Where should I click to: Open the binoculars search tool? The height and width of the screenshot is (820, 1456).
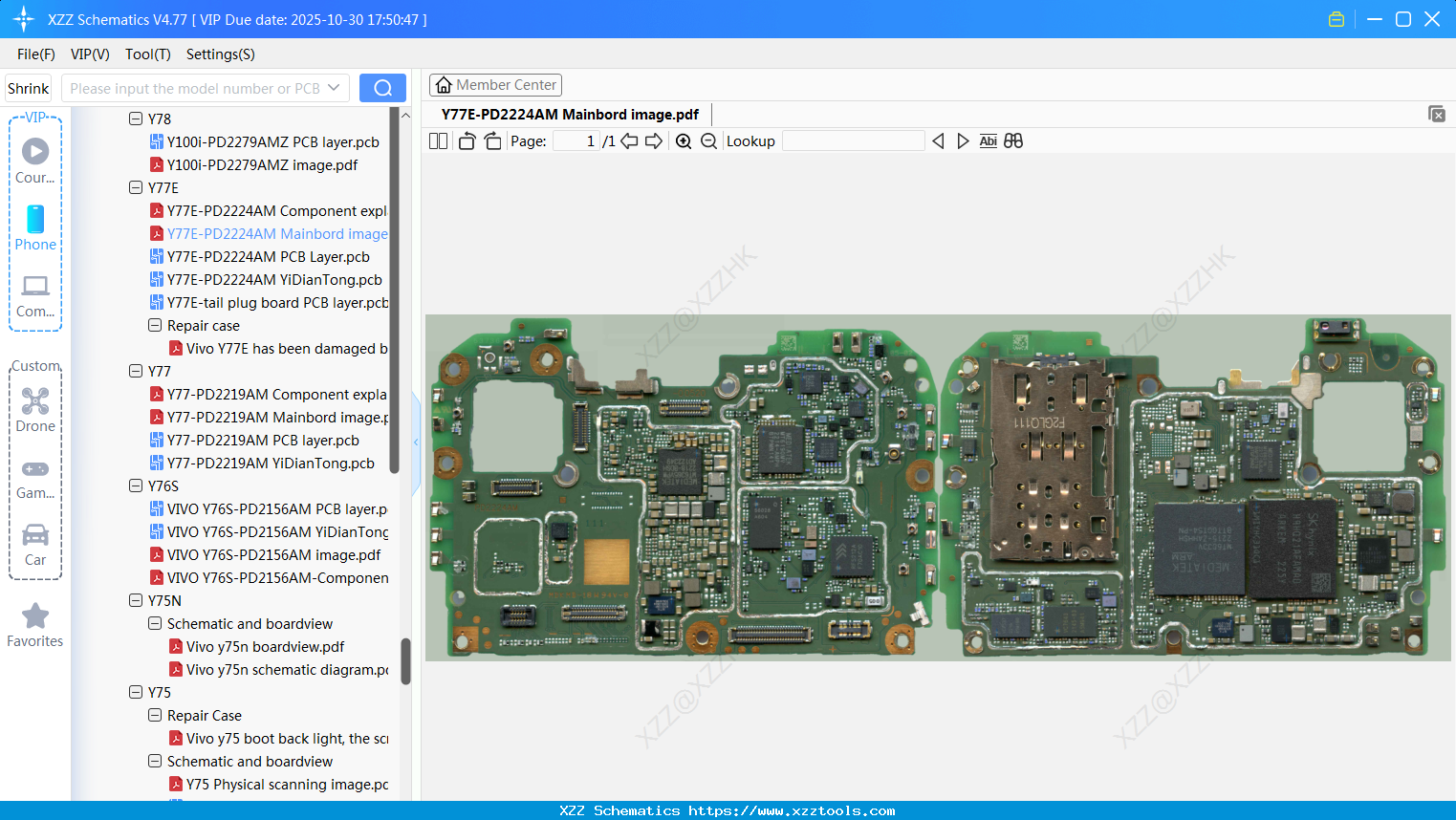tap(1013, 140)
